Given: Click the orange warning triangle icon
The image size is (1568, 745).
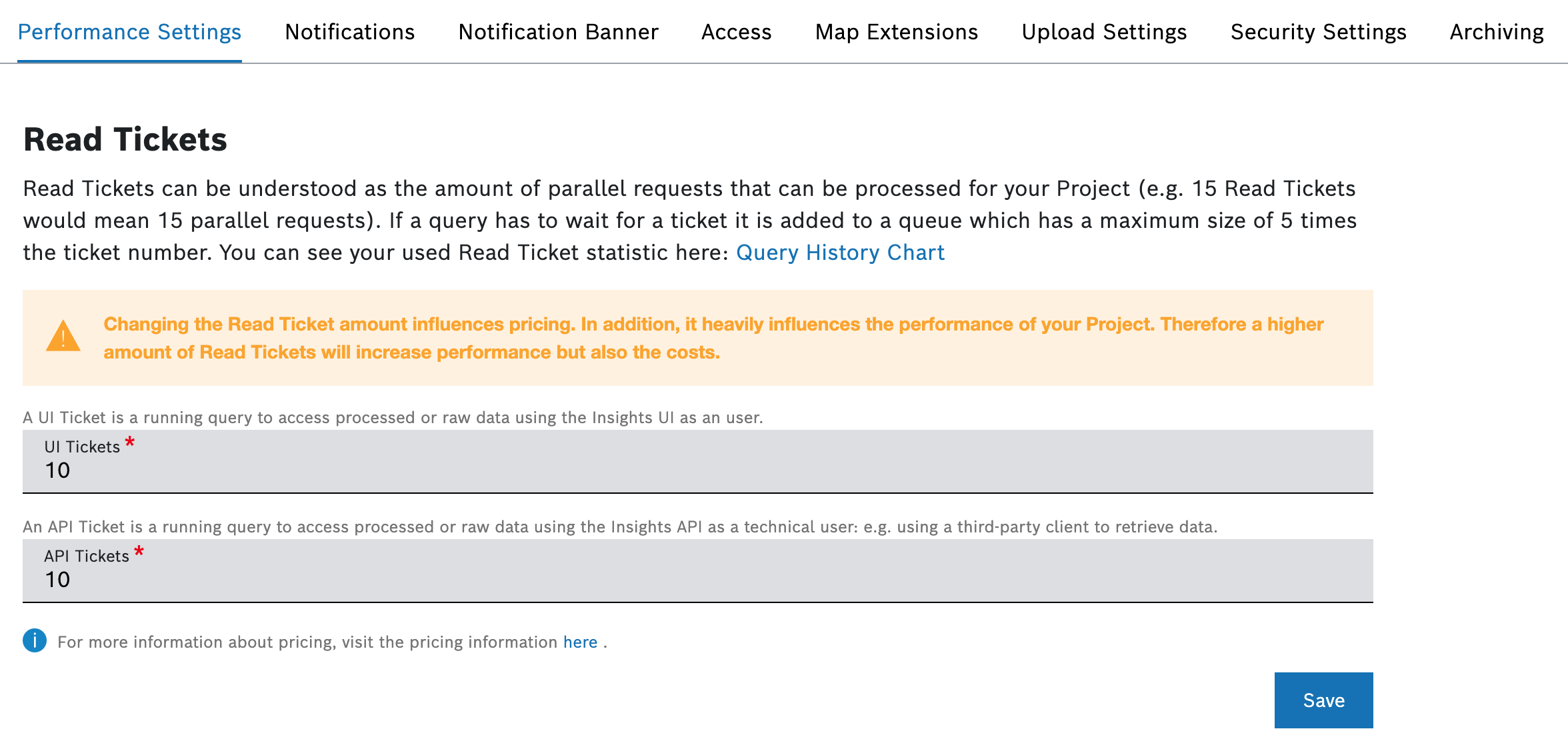Looking at the screenshot, I should [63, 337].
